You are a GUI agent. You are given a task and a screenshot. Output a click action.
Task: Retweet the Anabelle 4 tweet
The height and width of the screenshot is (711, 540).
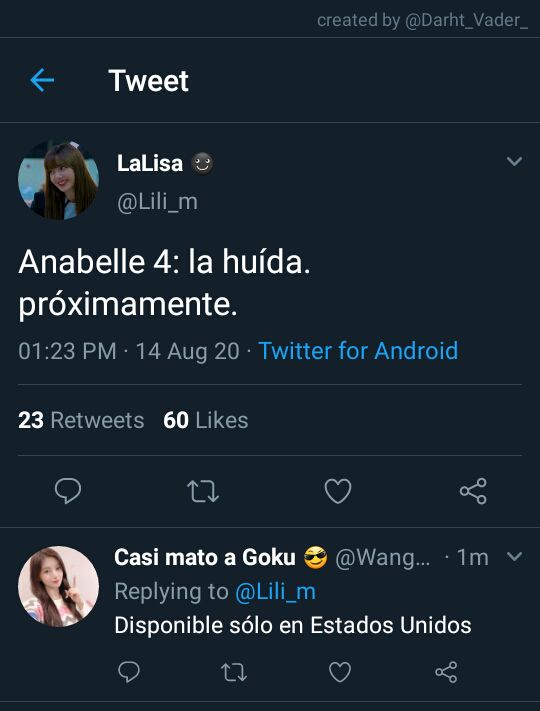203,492
